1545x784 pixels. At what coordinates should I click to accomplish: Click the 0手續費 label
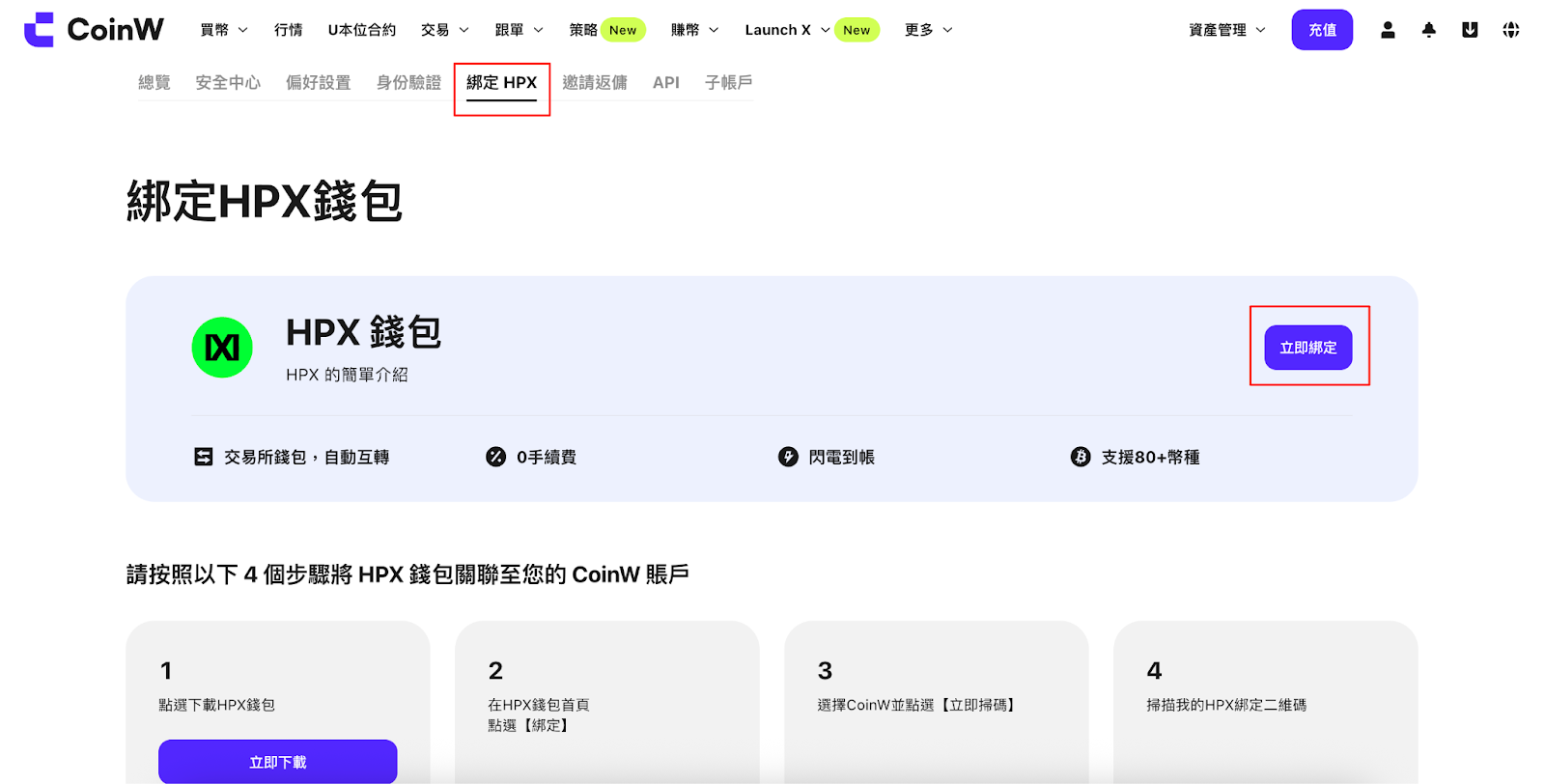click(547, 457)
